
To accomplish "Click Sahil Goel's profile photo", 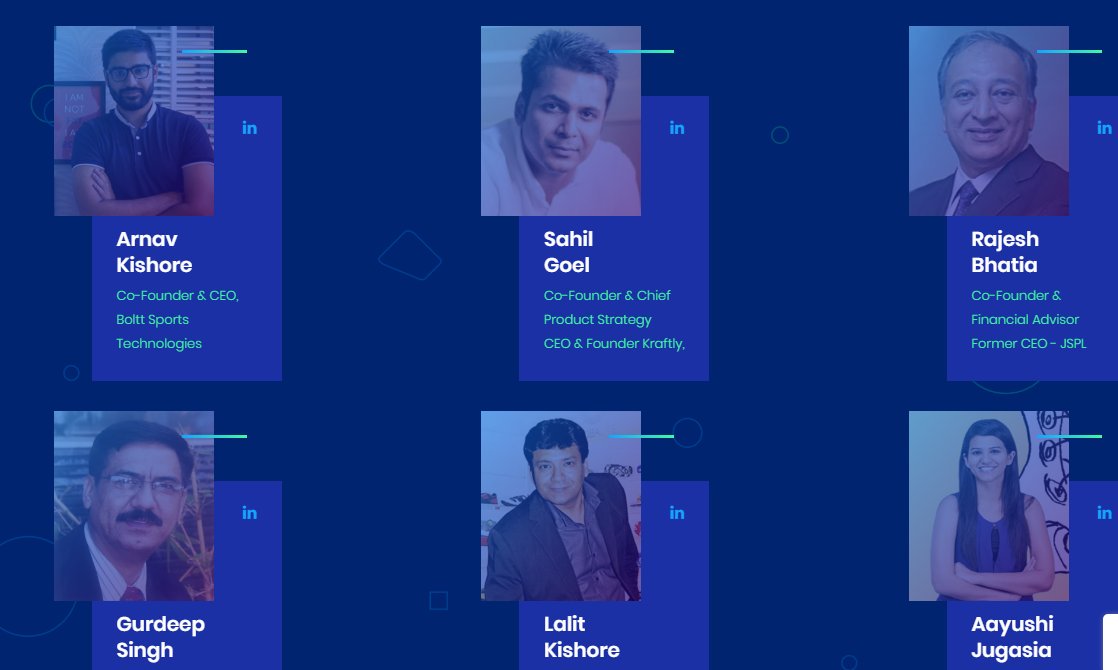I will point(561,121).
